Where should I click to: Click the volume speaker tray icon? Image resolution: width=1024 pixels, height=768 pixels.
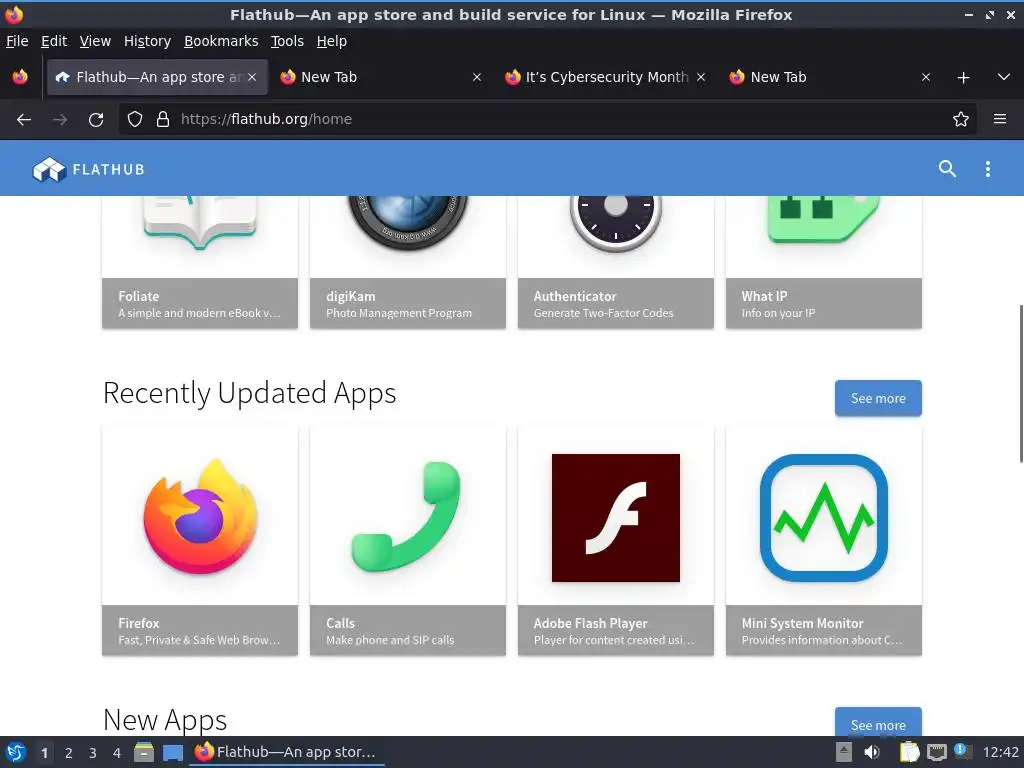tap(872, 752)
